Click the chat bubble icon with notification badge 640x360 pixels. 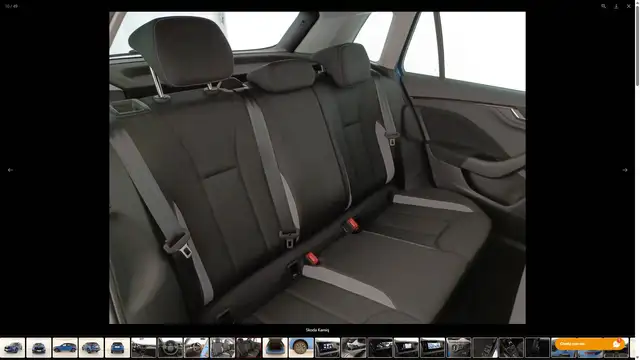617,344
